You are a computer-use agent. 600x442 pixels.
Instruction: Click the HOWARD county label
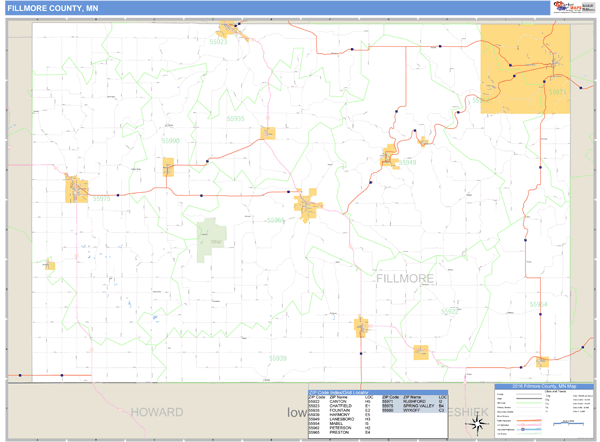(157, 411)
